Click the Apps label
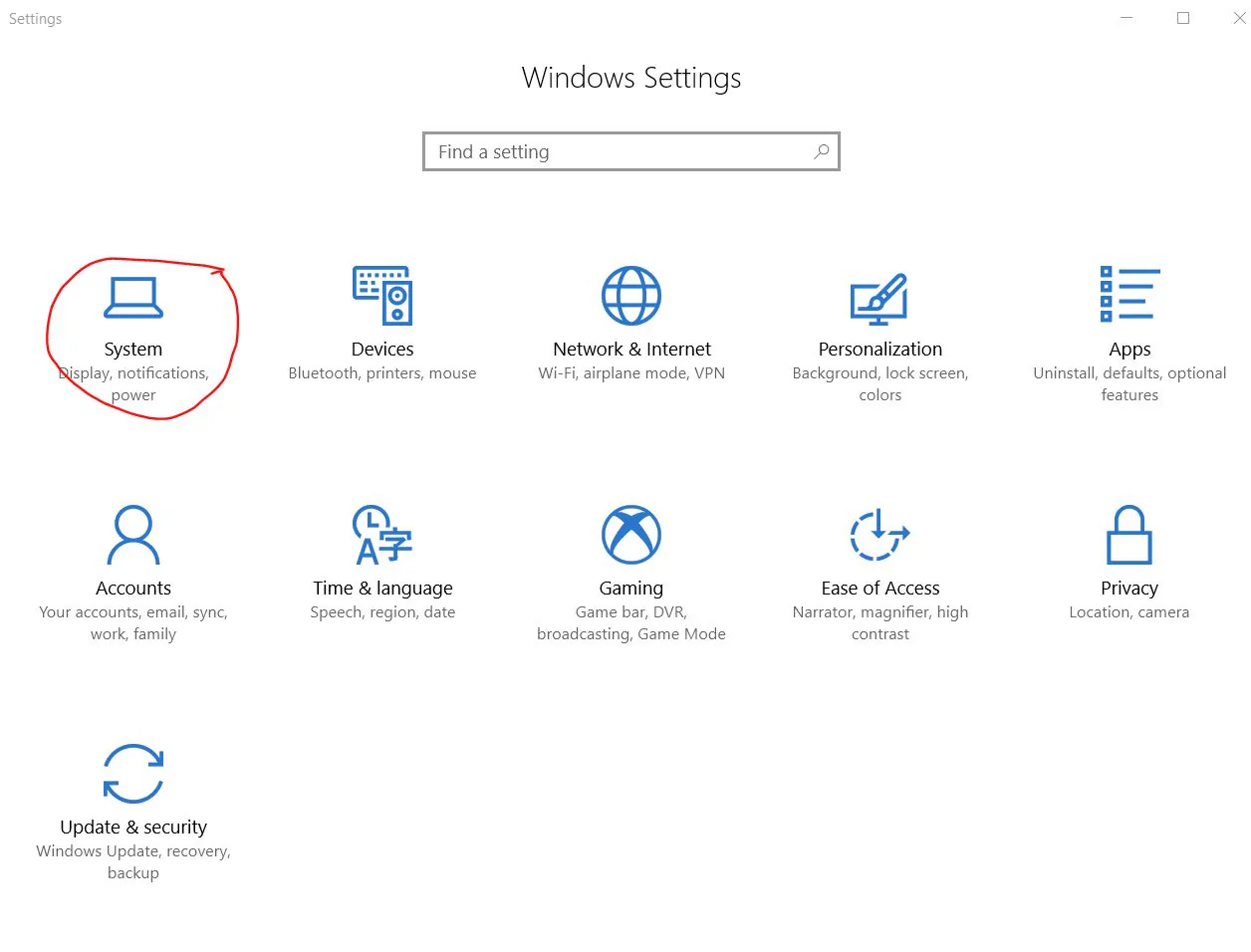This screenshot has height=952, width=1251. [x=1129, y=350]
